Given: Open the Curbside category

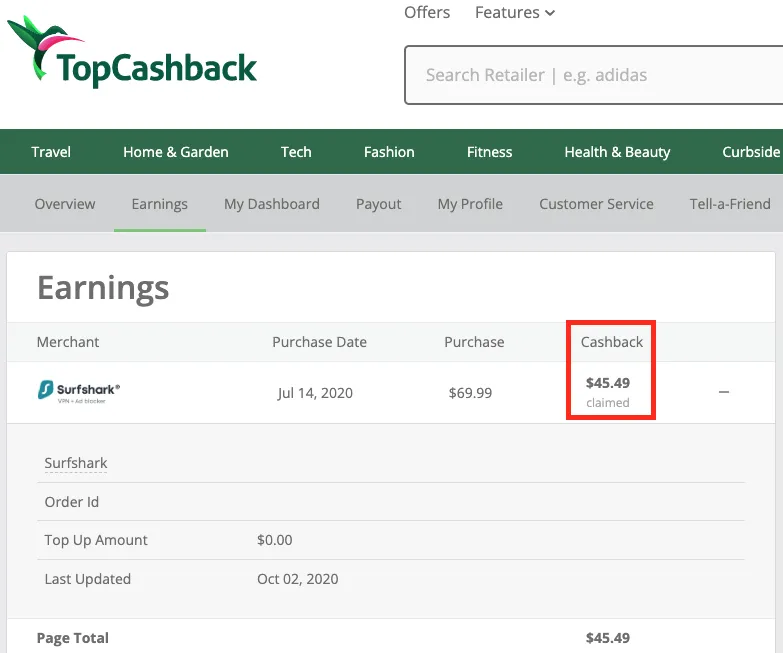Looking at the screenshot, I should pyautogui.click(x=752, y=152).
